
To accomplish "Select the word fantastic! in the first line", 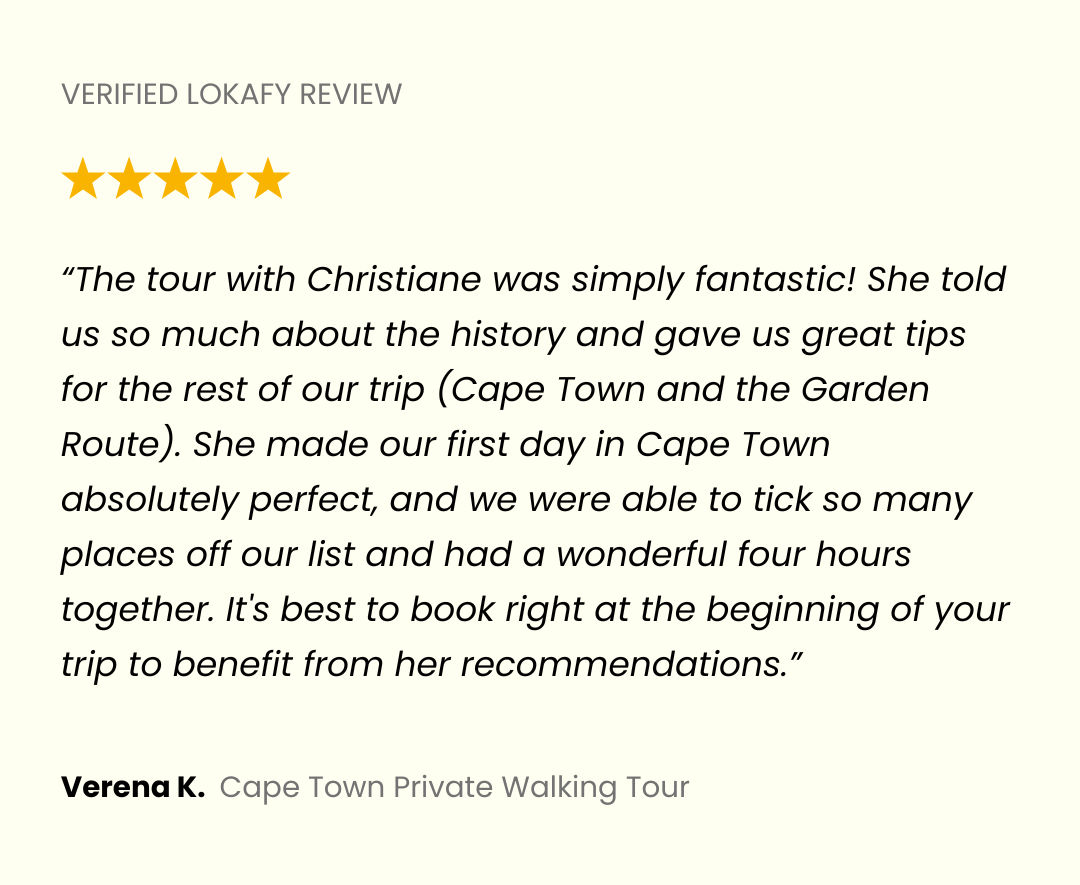I will [x=775, y=281].
